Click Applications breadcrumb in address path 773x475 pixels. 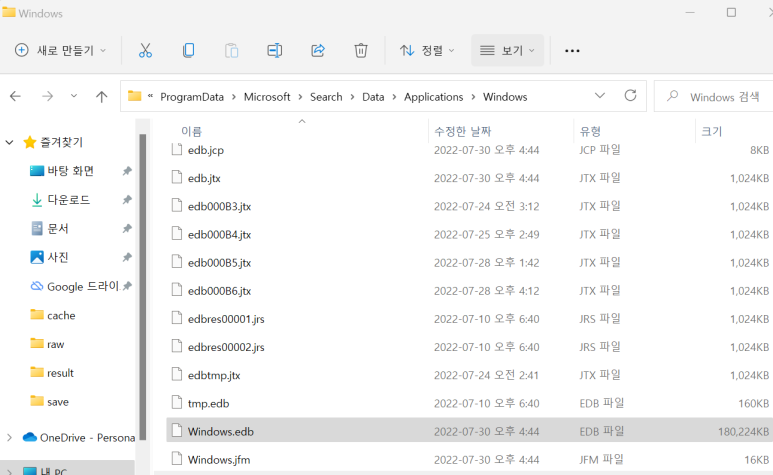point(433,97)
